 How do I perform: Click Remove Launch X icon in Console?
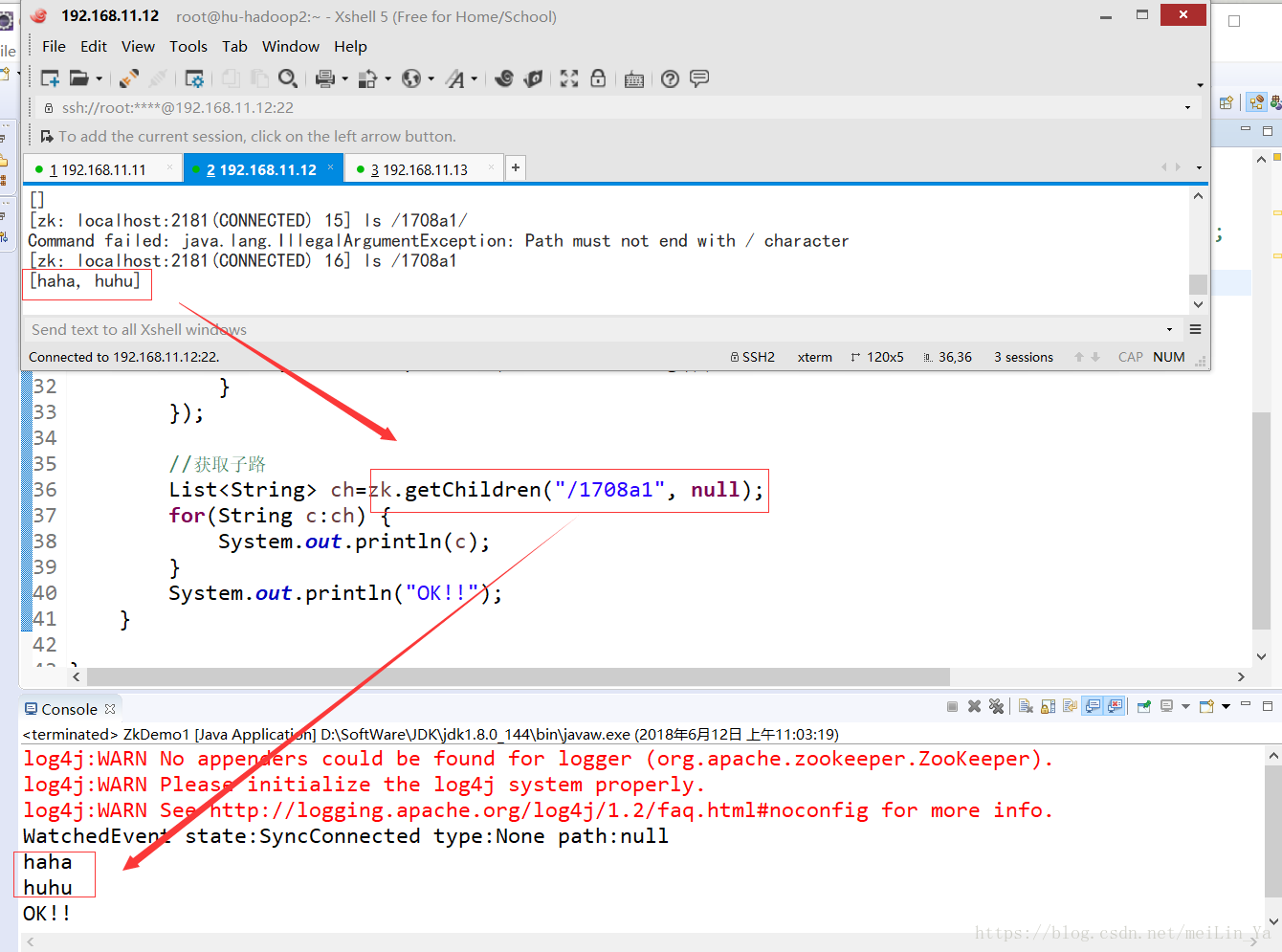tap(974, 707)
